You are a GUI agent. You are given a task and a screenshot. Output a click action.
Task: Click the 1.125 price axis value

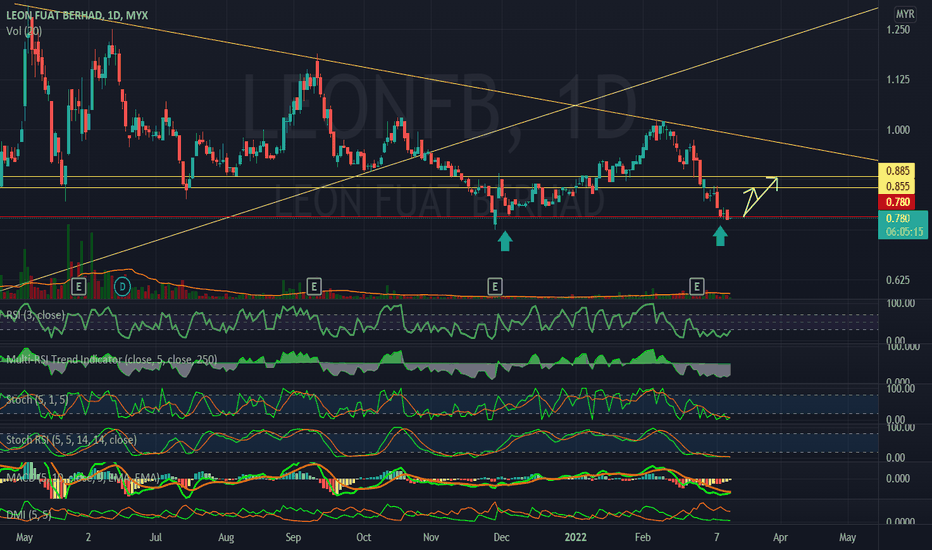point(898,80)
